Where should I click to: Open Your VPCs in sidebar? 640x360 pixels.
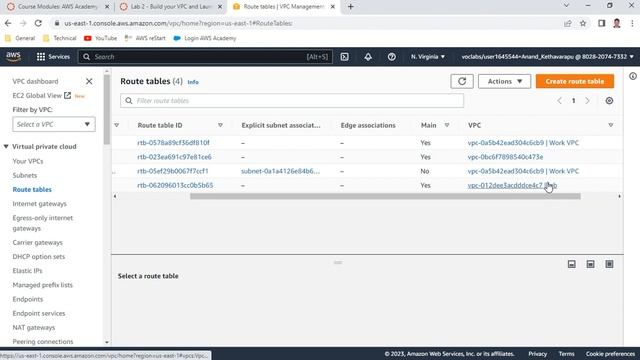(x=28, y=161)
